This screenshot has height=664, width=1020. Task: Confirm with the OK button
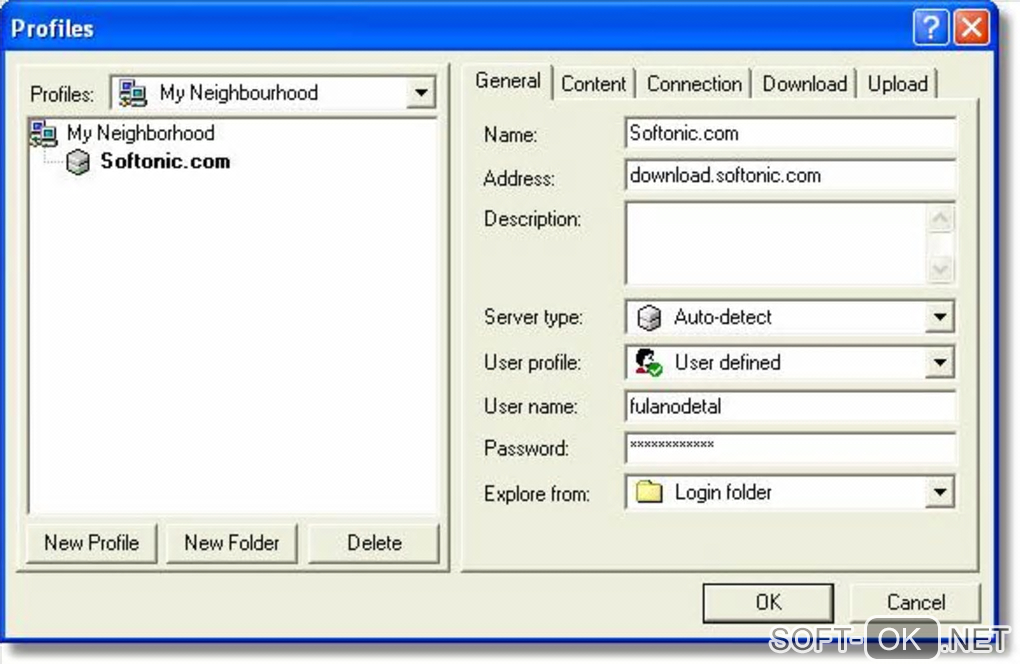click(x=768, y=602)
